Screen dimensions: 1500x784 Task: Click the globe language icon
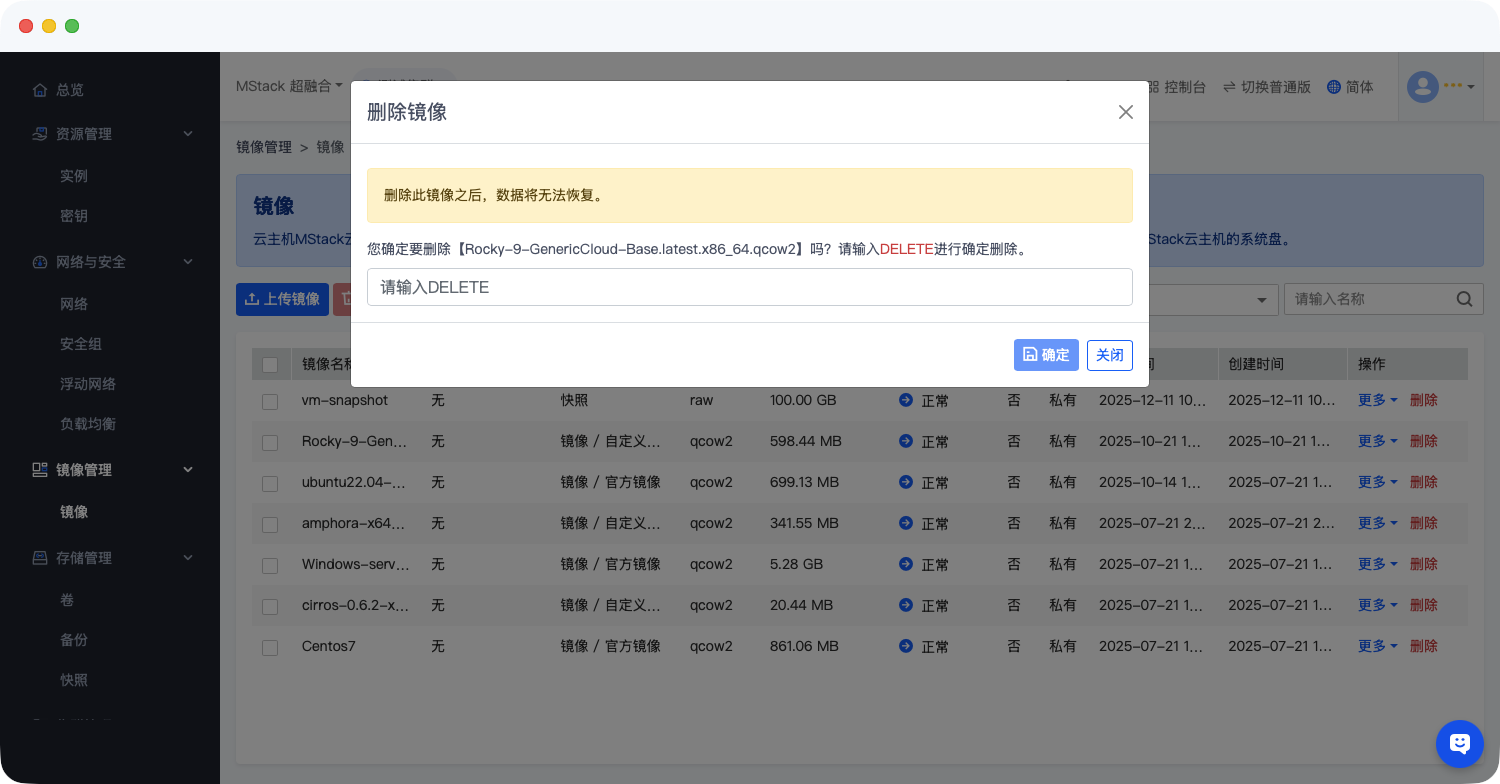tap(1333, 87)
